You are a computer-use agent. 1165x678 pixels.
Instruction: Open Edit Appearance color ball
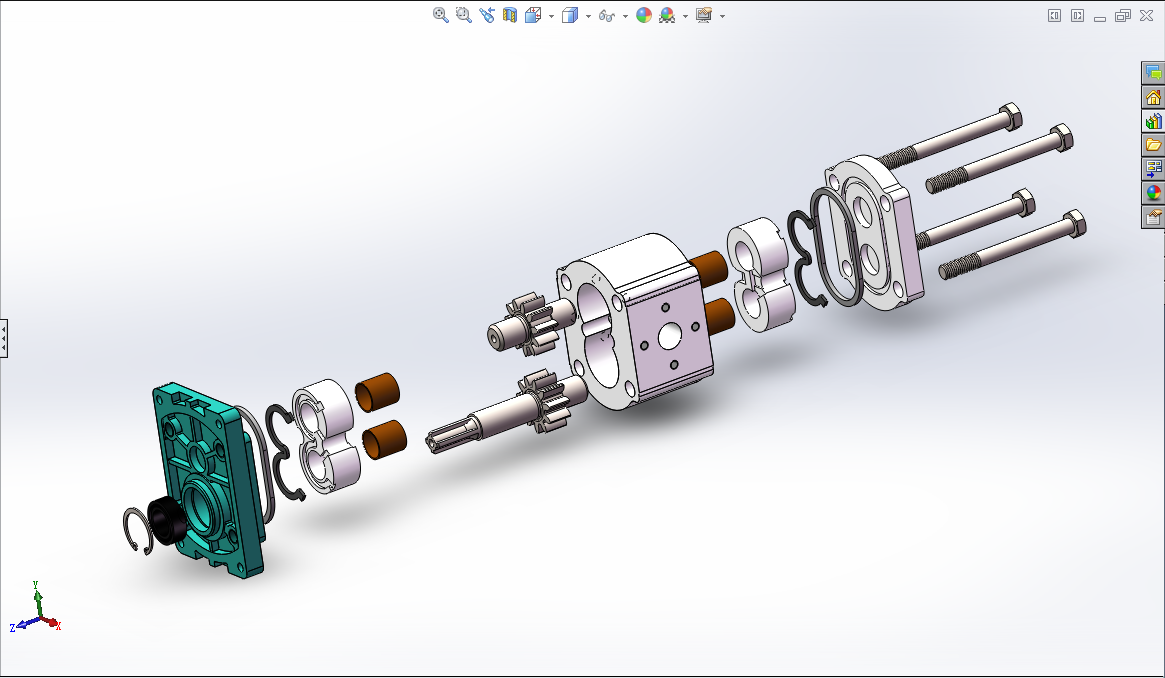[644, 15]
